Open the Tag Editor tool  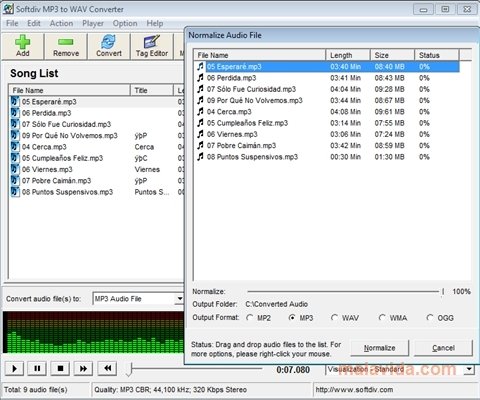152,46
